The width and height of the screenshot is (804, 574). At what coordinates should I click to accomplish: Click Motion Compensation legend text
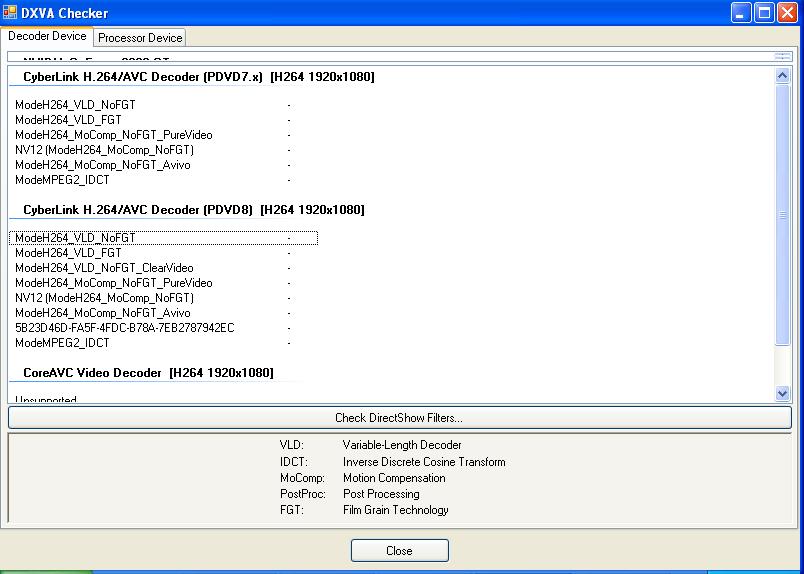click(394, 478)
